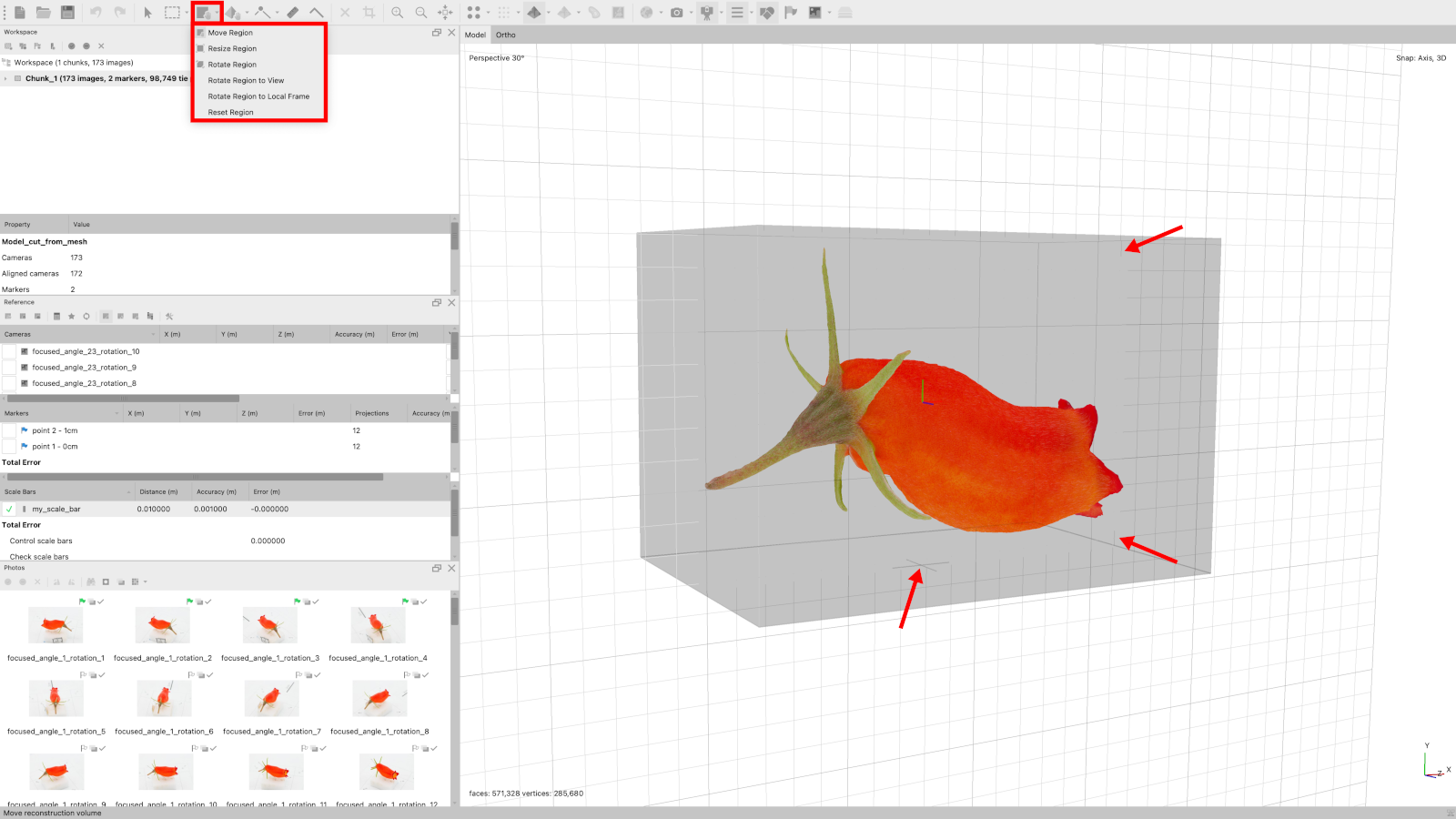Choose Rotate Region to Local Frame
The height and width of the screenshot is (819, 1456).
259,96
